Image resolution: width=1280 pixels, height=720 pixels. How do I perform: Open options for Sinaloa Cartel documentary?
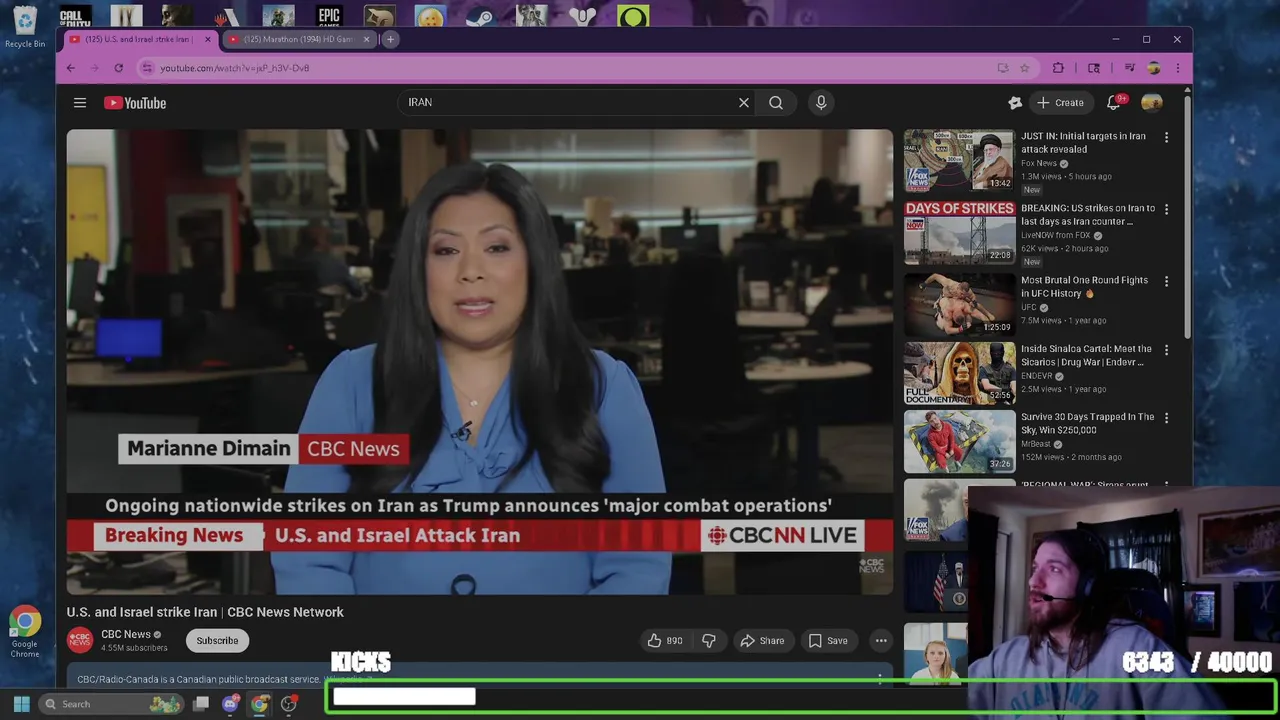coord(1166,350)
